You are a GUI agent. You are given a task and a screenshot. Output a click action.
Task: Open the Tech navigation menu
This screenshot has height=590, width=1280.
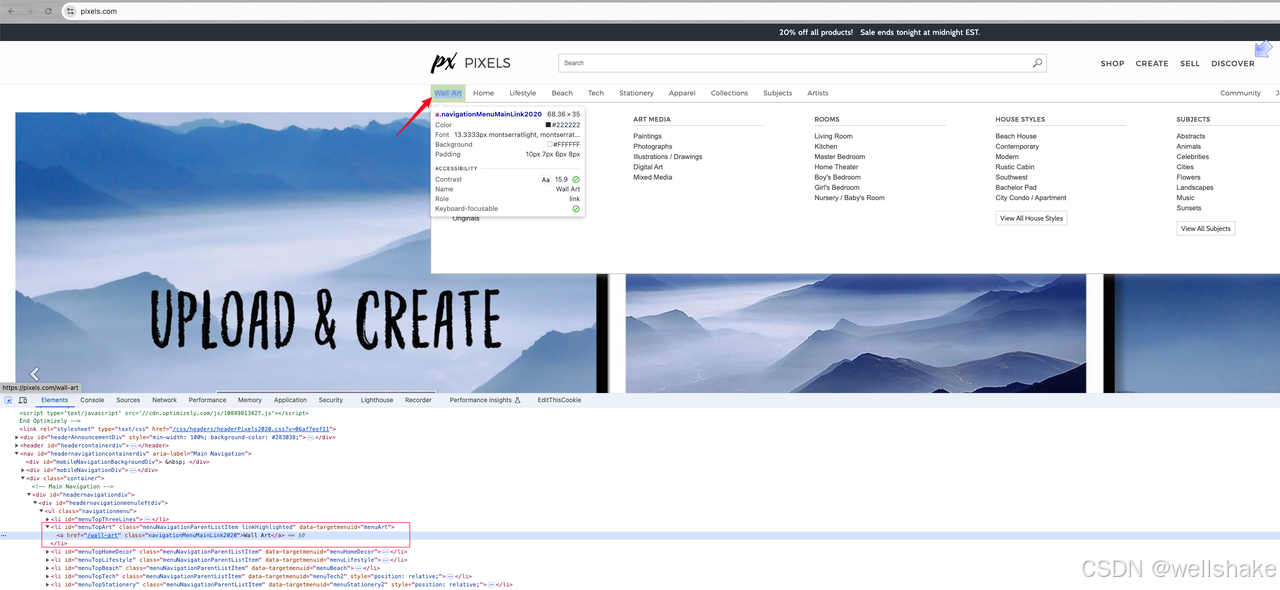596,93
